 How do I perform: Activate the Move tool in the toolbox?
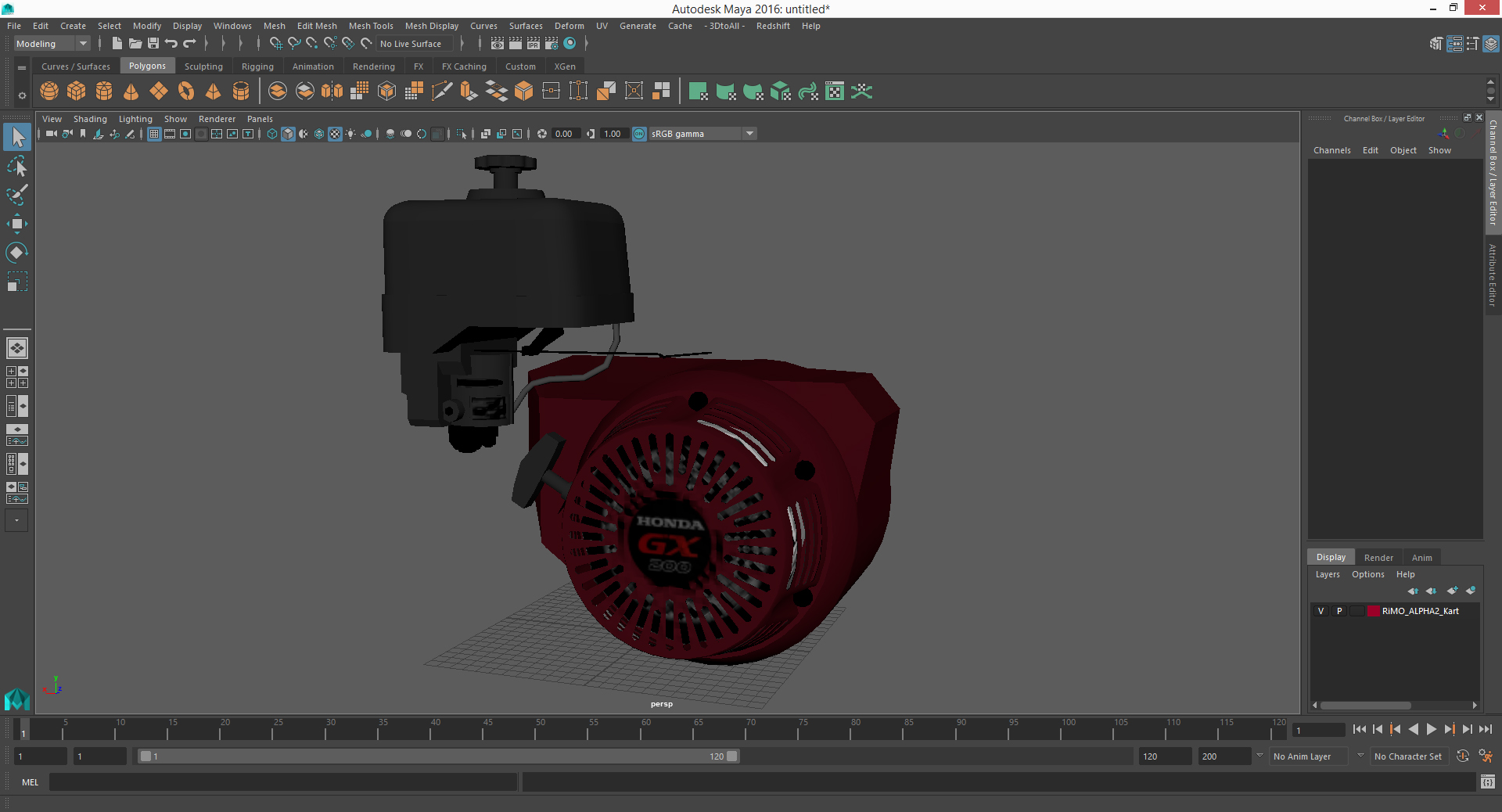(x=17, y=224)
